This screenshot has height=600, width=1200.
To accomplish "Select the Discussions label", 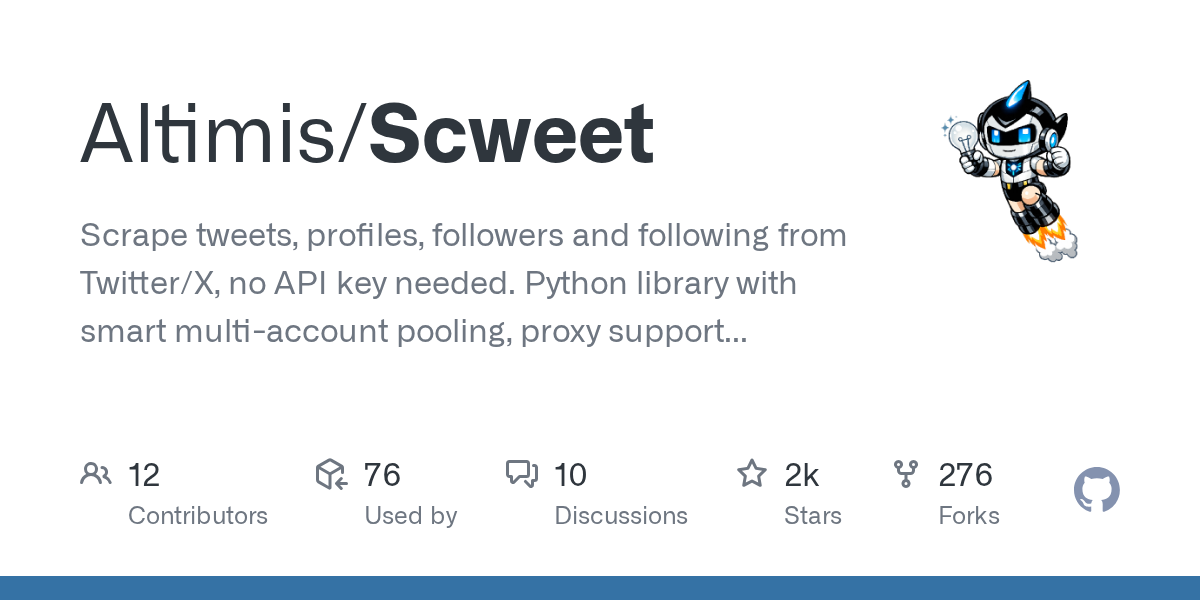I will (x=621, y=516).
